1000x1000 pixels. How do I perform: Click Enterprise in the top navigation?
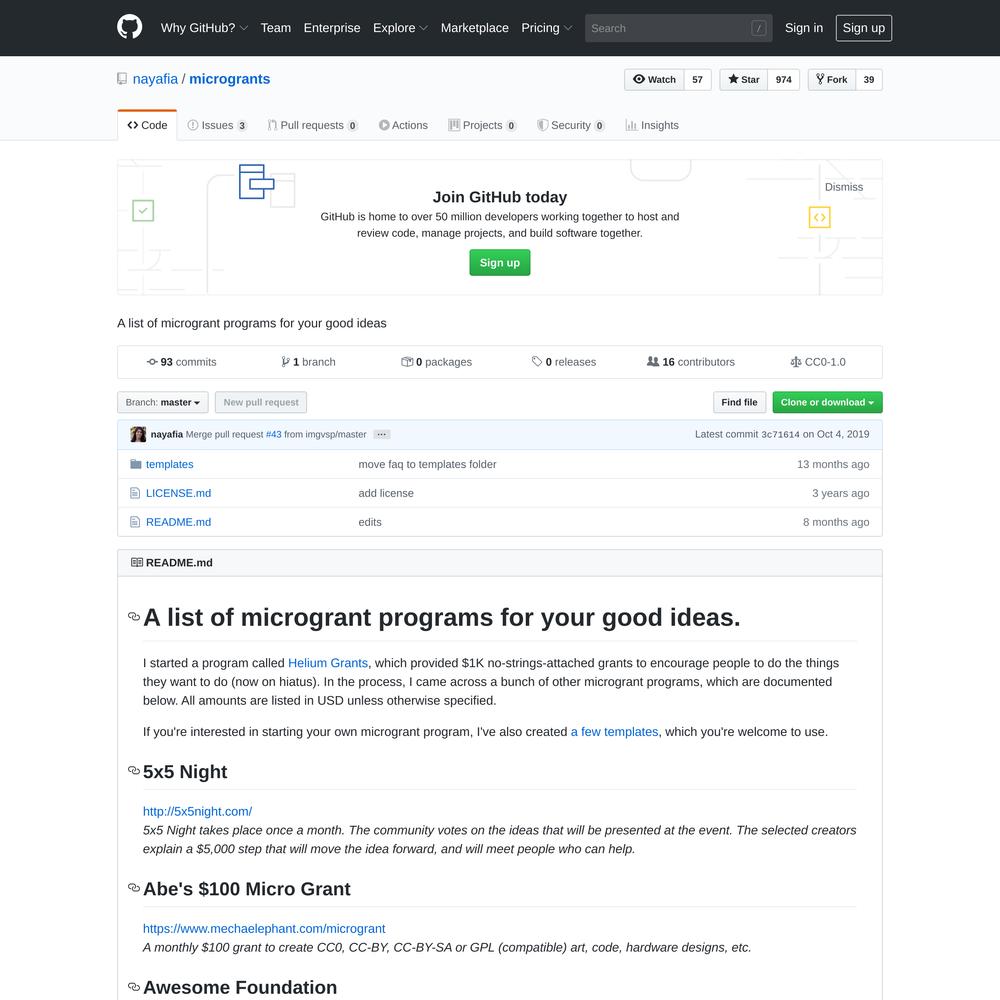coord(332,28)
